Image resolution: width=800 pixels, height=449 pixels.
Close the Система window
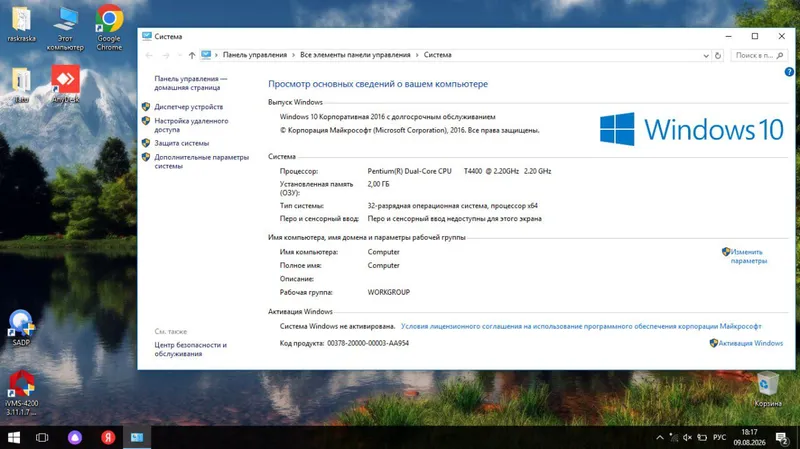(x=782, y=36)
